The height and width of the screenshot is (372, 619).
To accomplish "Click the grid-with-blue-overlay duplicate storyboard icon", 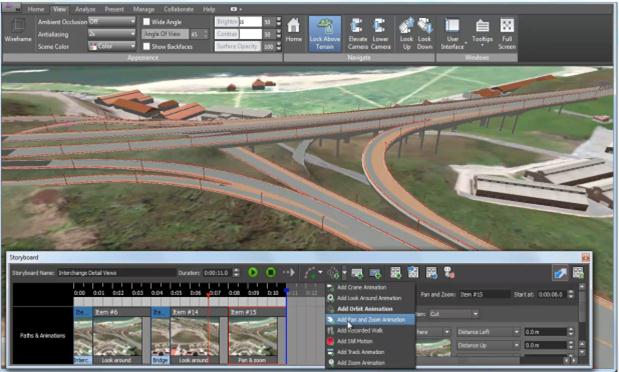I will [413, 272].
